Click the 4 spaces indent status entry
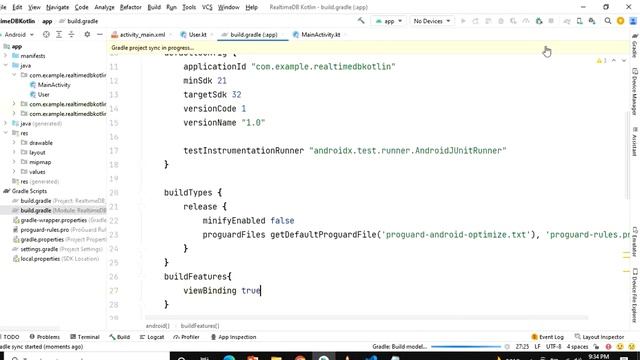 [577, 347]
